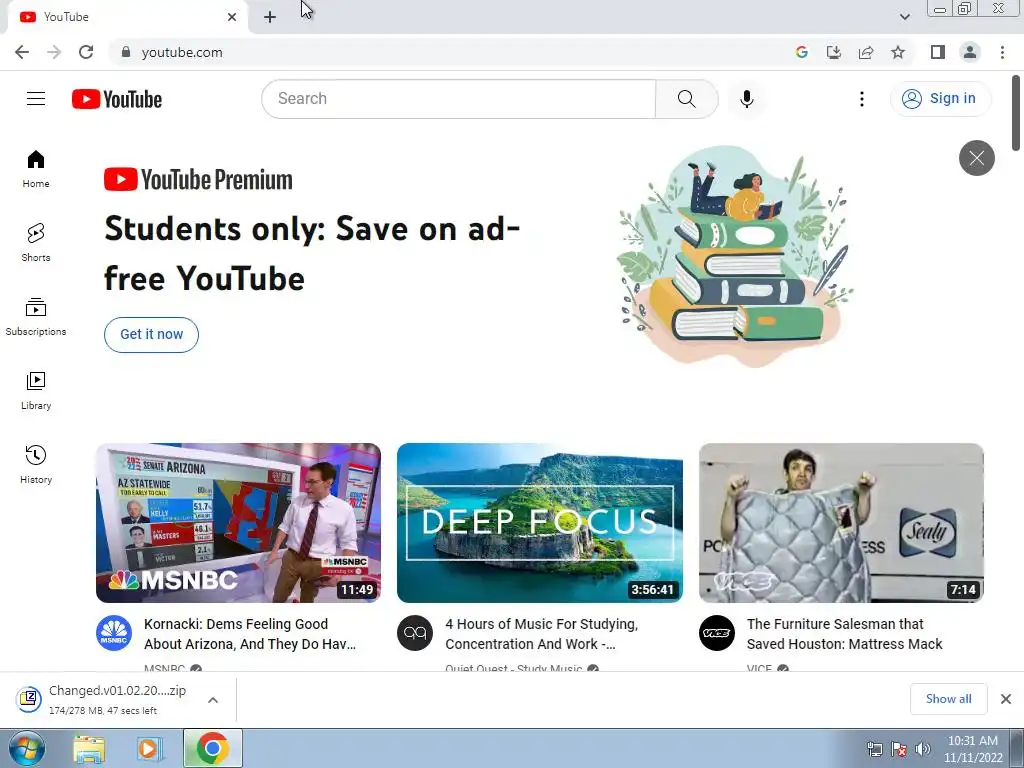This screenshot has width=1024, height=768.
Task: Click the magnifier search button
Action: click(686, 99)
